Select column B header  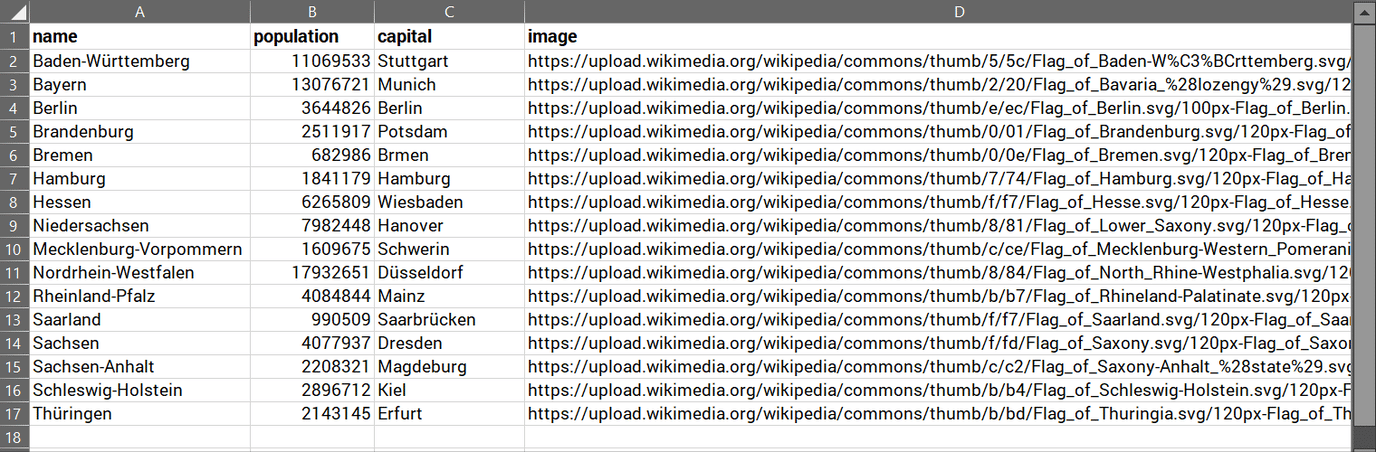[x=312, y=12]
